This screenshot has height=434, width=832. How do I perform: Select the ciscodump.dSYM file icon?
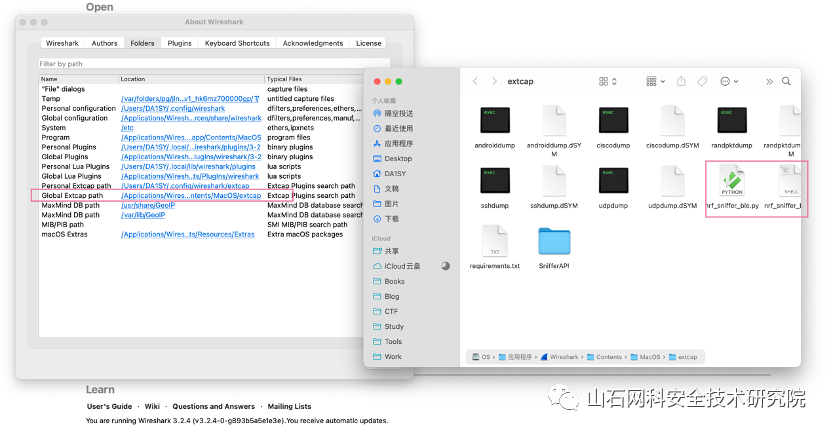672,121
